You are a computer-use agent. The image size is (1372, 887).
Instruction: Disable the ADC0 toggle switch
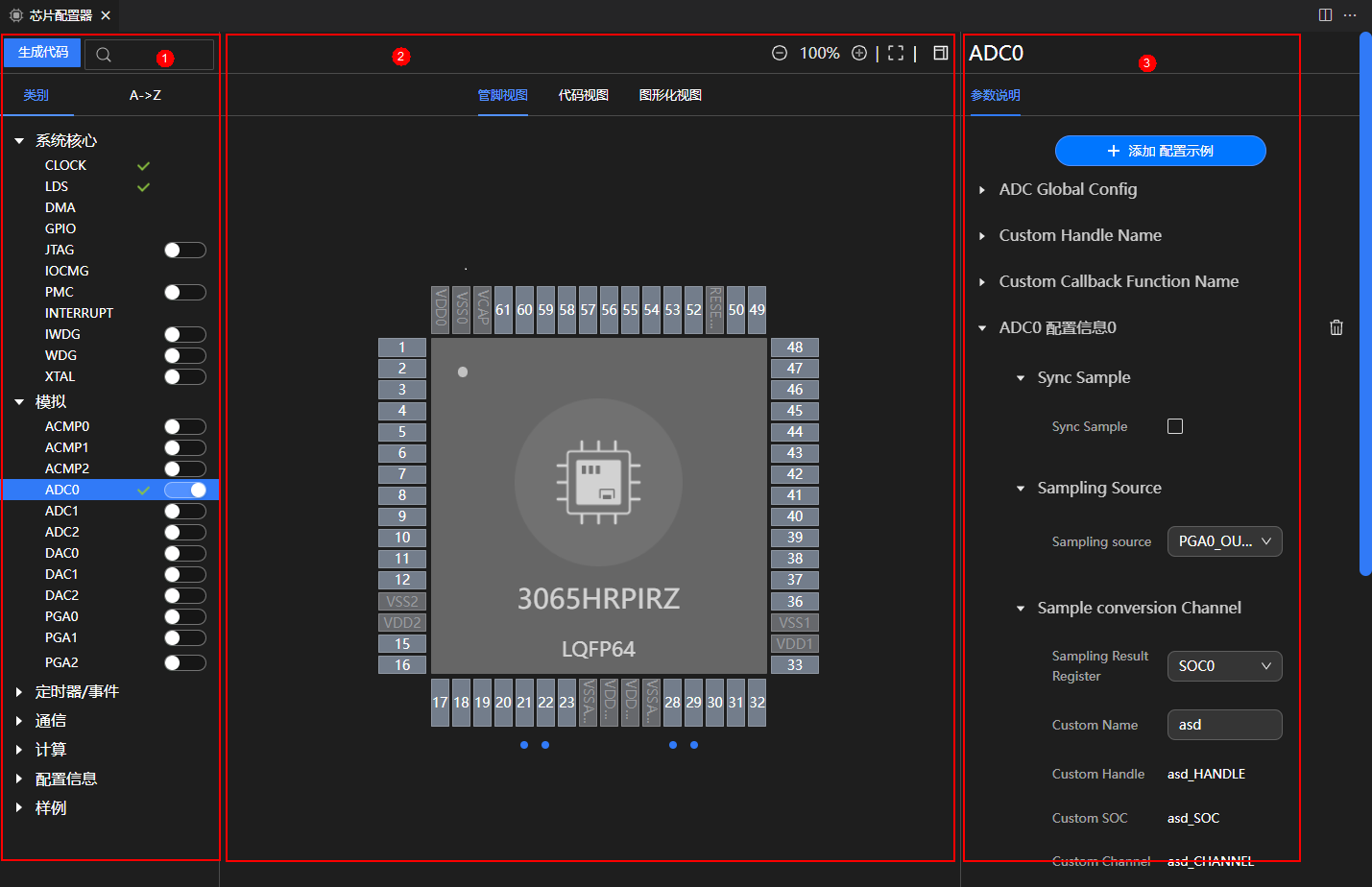[x=184, y=491]
